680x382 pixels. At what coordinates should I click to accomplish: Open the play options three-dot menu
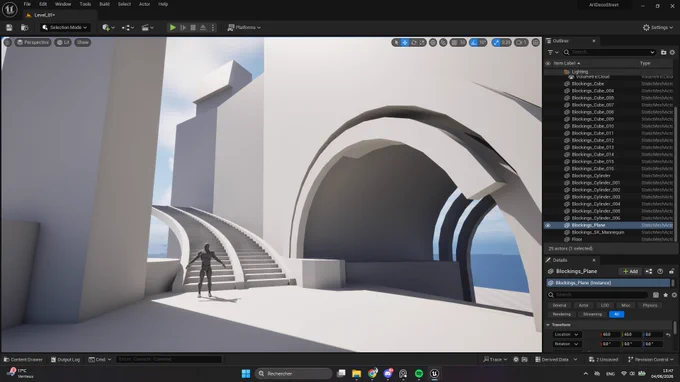click(212, 27)
